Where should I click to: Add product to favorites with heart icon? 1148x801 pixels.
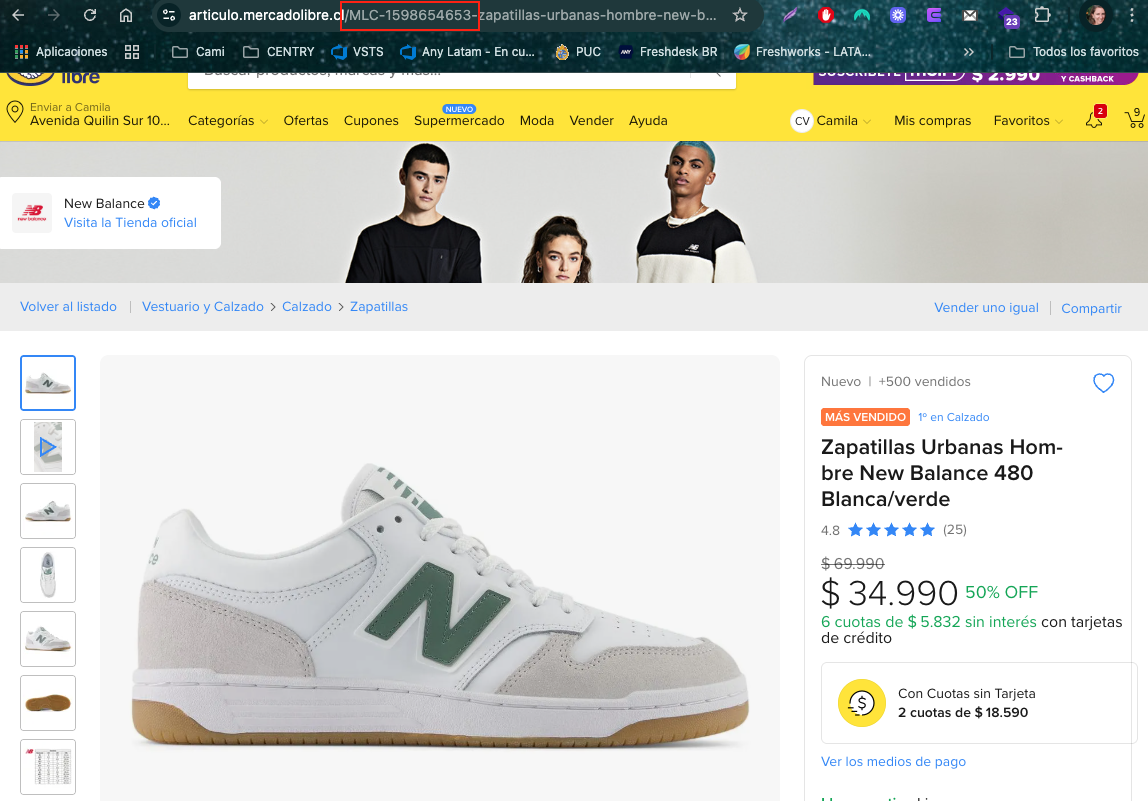[1103, 383]
